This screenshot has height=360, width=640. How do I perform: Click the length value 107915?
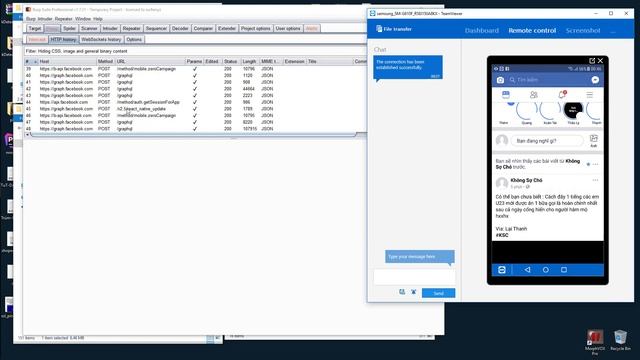pyautogui.click(x=249, y=129)
